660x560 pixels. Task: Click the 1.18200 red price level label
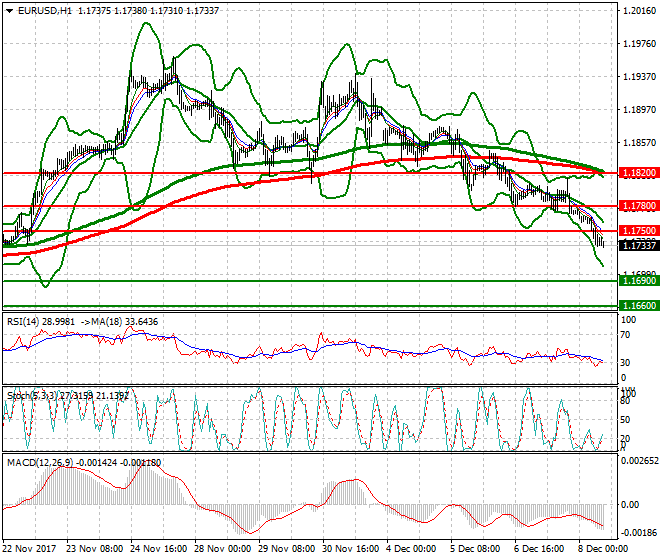pyautogui.click(x=639, y=173)
